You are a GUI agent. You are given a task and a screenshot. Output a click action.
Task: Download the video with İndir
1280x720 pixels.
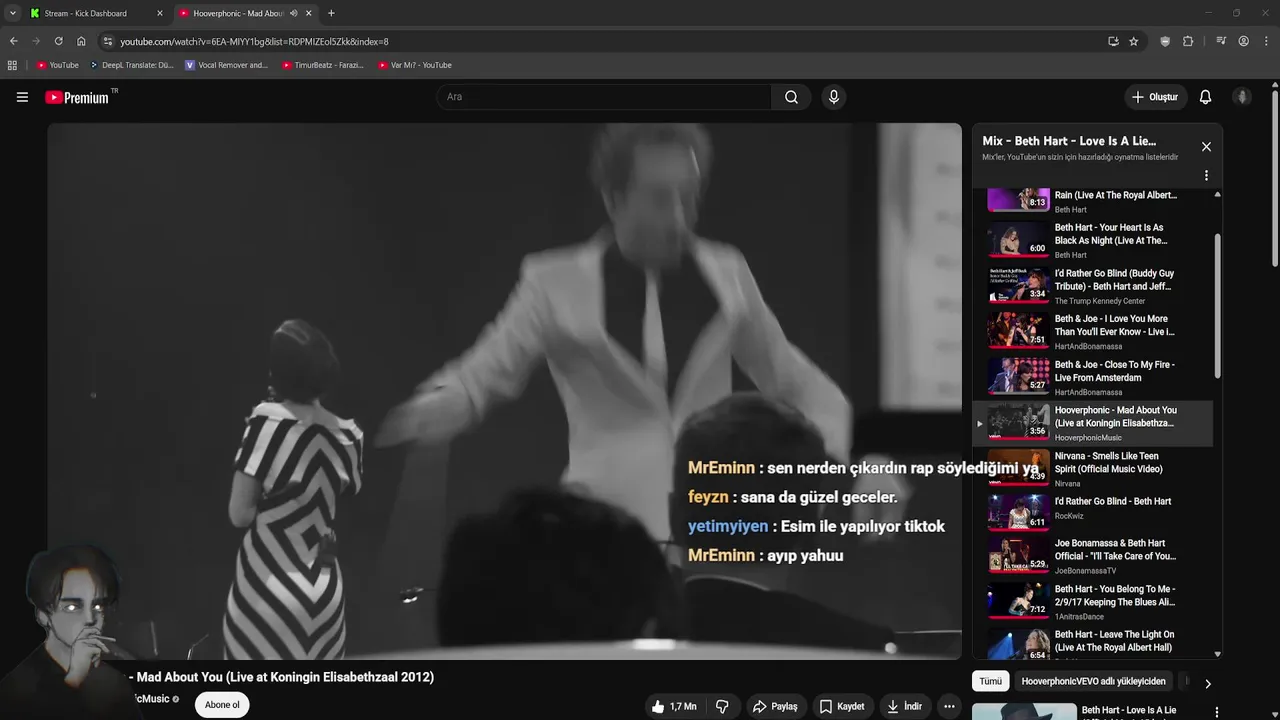coord(903,706)
